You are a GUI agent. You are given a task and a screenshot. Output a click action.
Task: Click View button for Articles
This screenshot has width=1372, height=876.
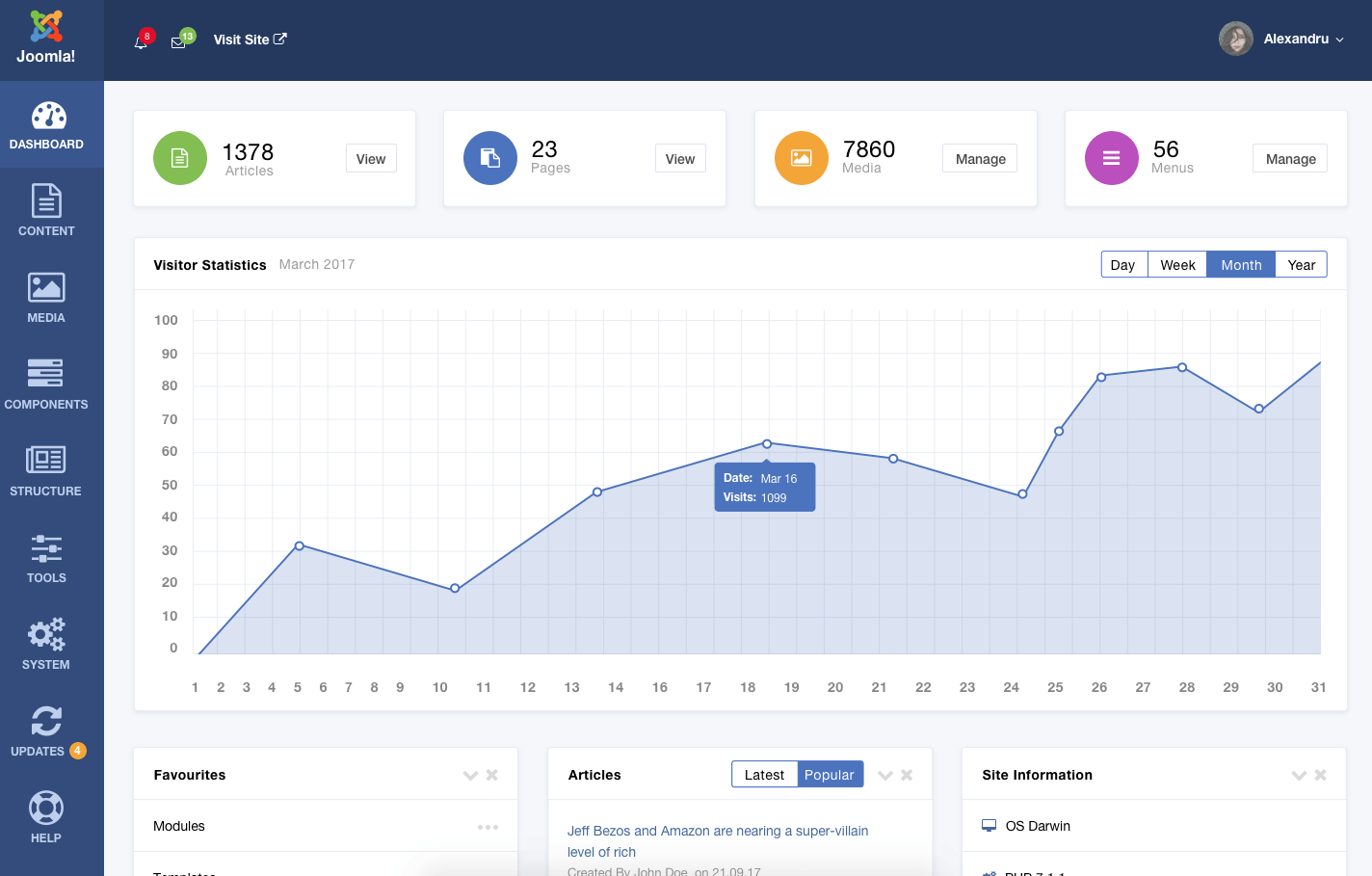371,159
